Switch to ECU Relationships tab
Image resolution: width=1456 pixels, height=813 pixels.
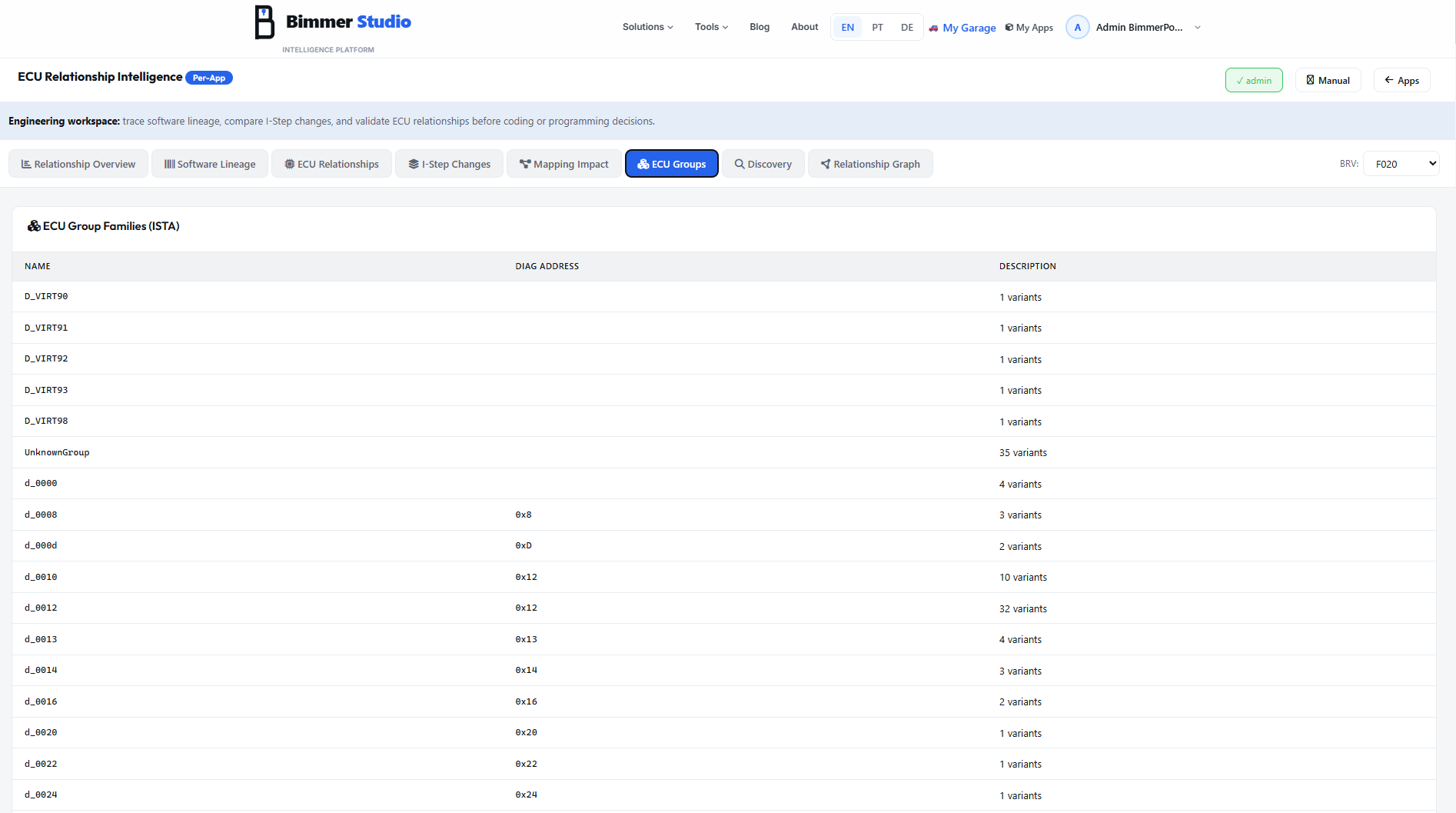point(331,164)
